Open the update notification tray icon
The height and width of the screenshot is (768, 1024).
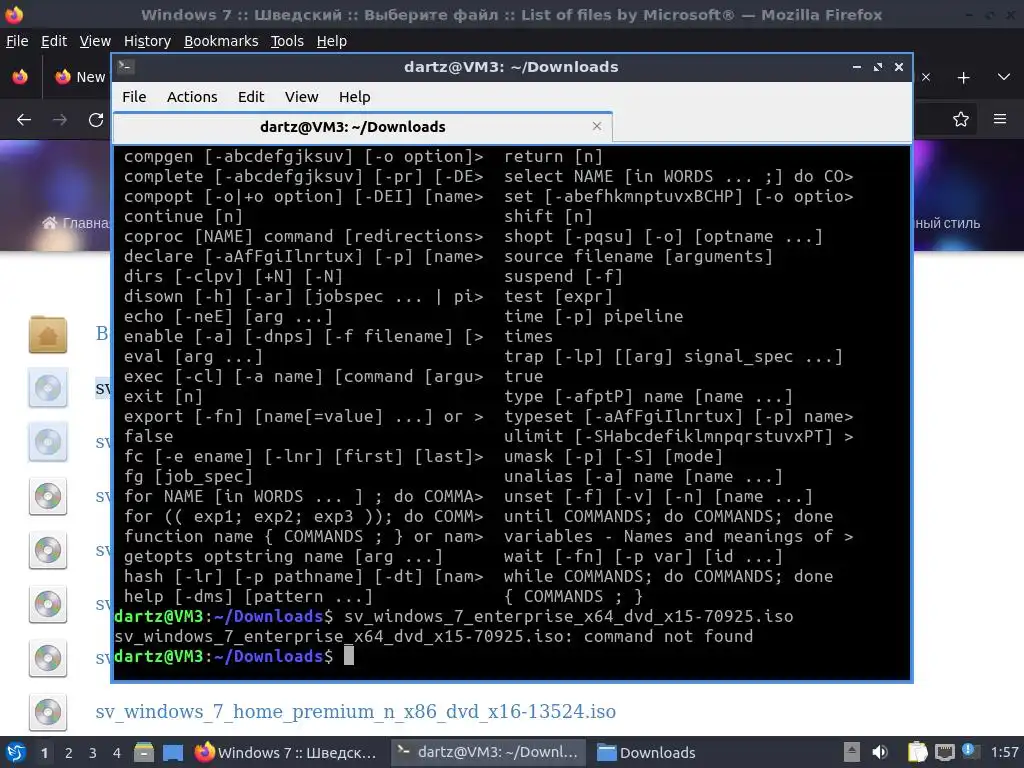(x=969, y=752)
